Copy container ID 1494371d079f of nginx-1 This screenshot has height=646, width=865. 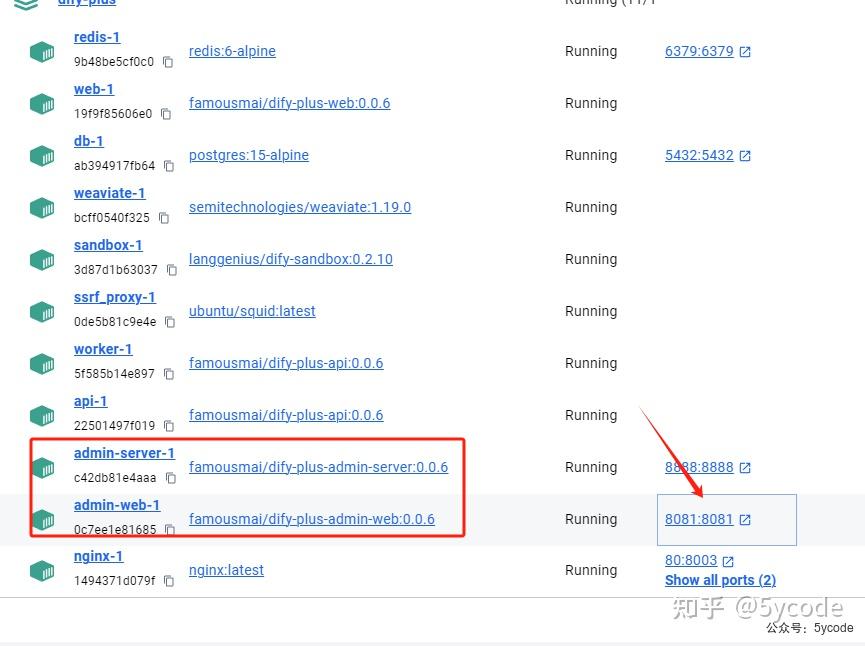[169, 581]
